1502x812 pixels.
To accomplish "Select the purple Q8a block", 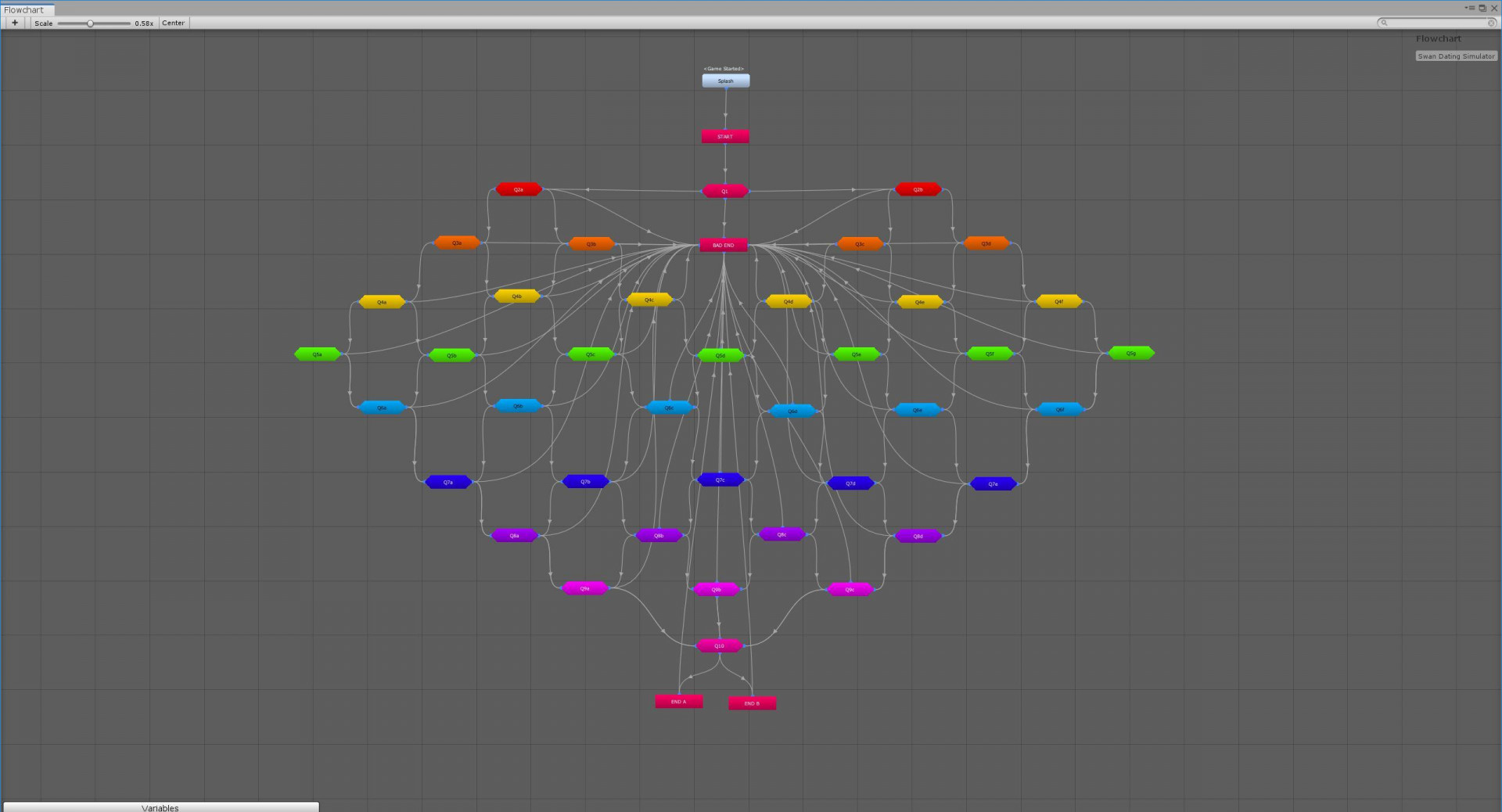I will click(515, 536).
